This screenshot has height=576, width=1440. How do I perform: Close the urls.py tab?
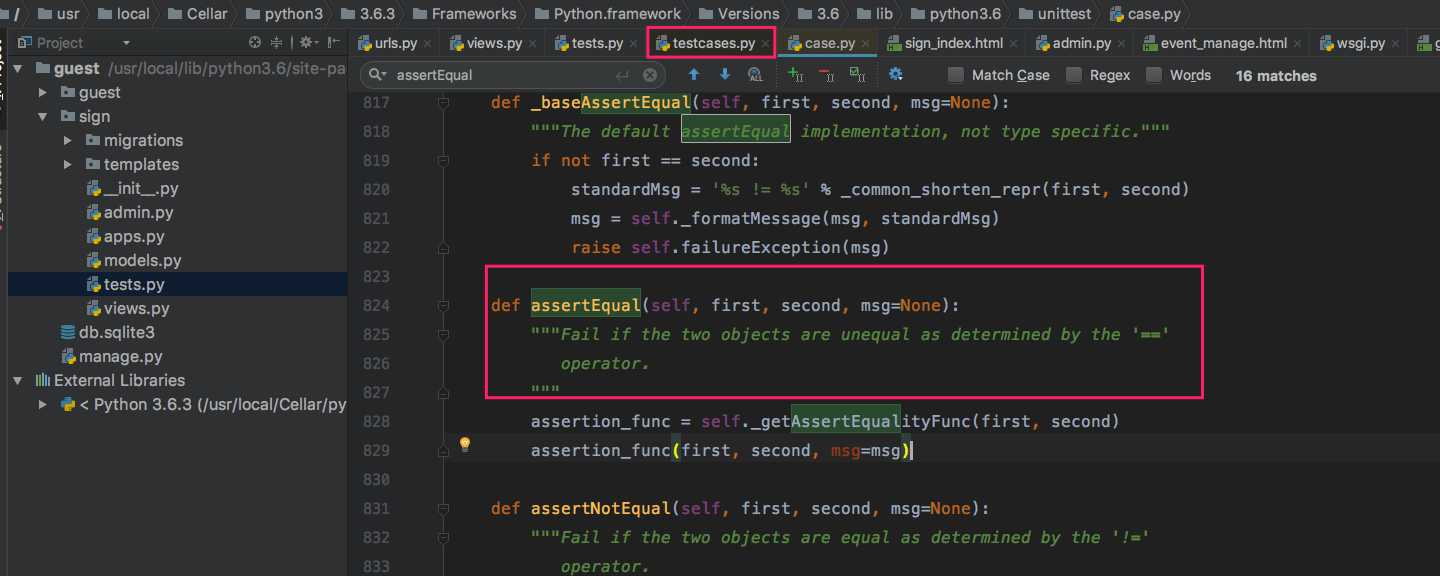[428, 44]
